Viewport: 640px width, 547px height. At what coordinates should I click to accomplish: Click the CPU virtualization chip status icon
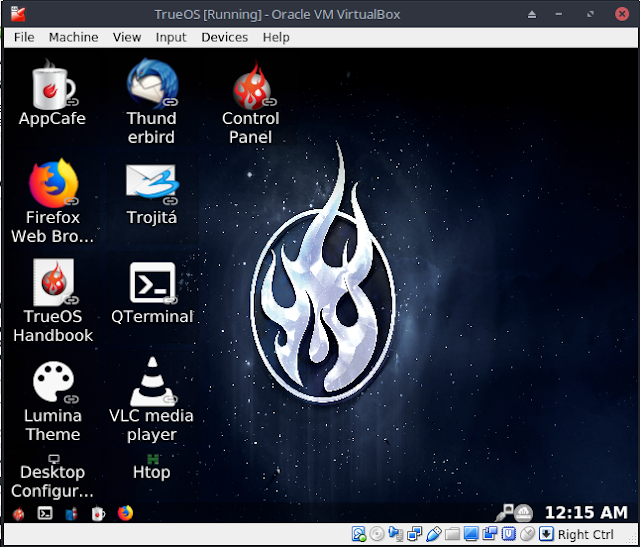click(509, 534)
